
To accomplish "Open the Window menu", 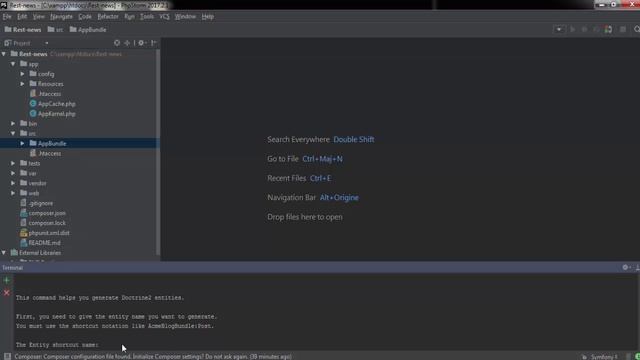I will (x=185, y=17).
